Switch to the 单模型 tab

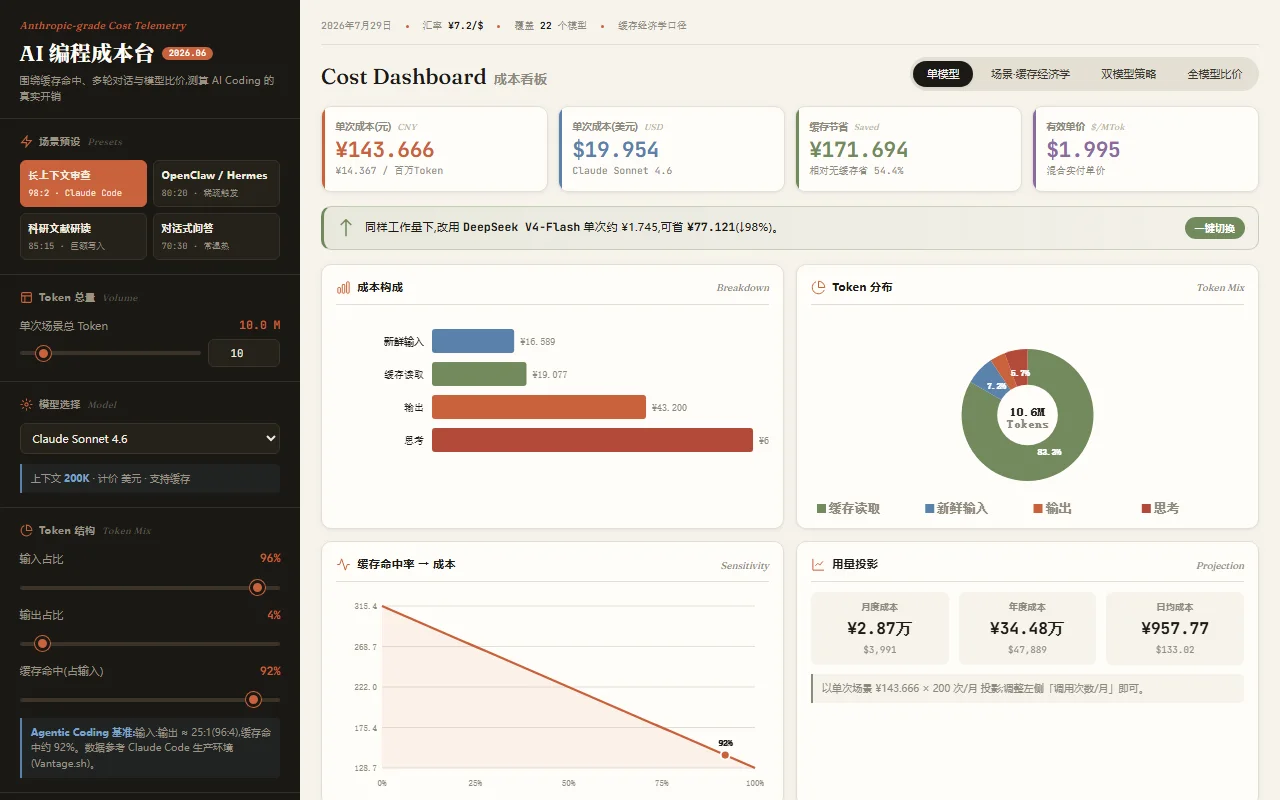pos(943,74)
